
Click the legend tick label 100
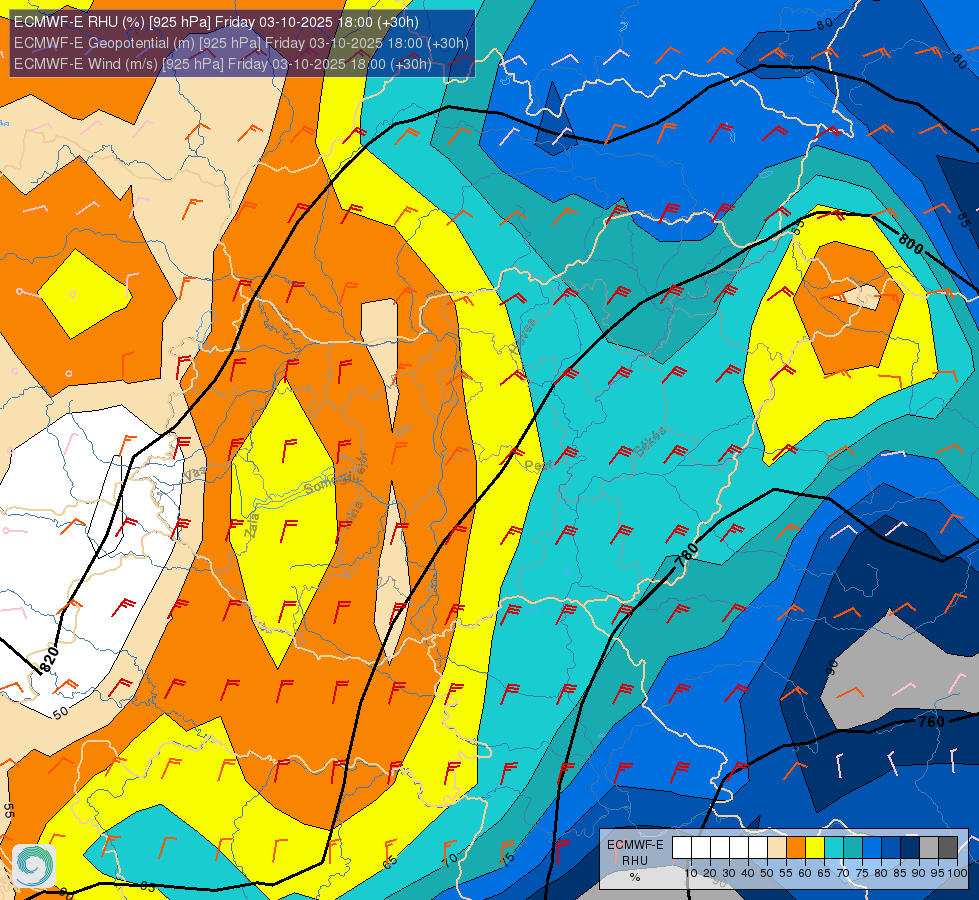[957, 873]
